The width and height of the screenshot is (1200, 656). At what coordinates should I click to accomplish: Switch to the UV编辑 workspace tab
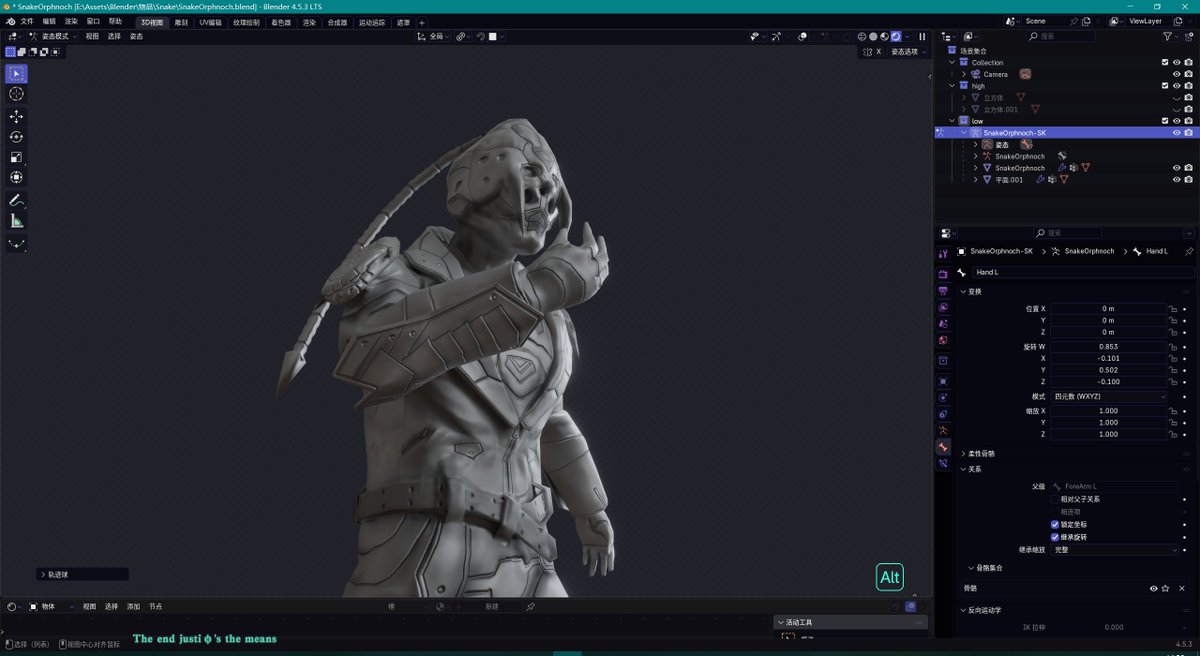211,21
